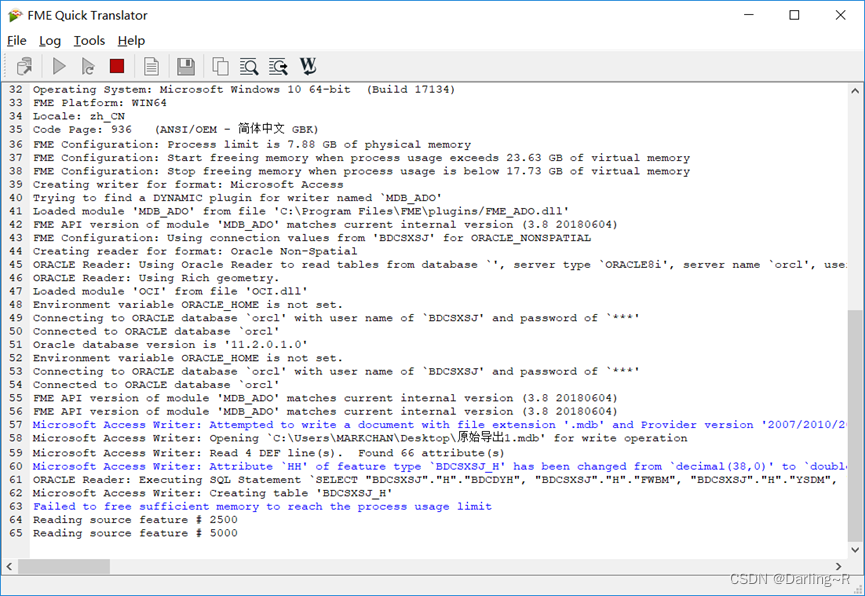Screen dimensions: 865x596
Task: Click the horizontal scrollbar thumb
Action: (x=64, y=566)
